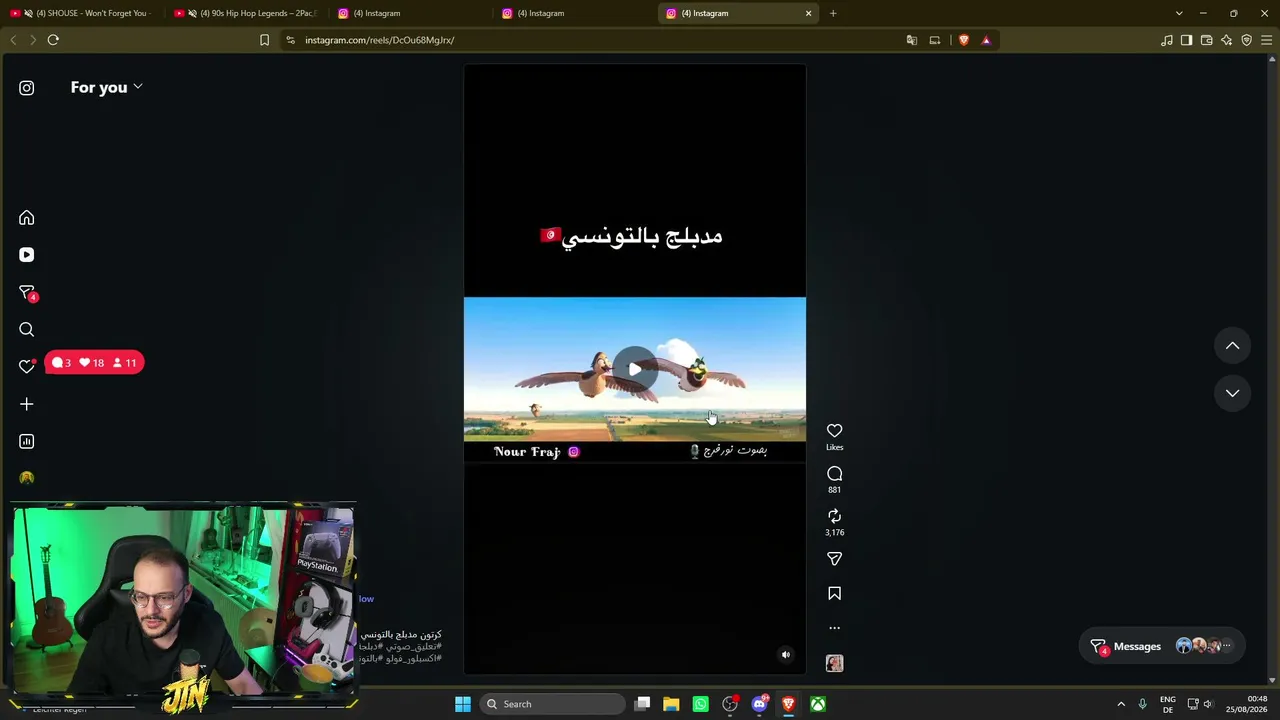Toggle the reel's sound with the speaker icon
The image size is (1280, 720).
click(x=786, y=655)
